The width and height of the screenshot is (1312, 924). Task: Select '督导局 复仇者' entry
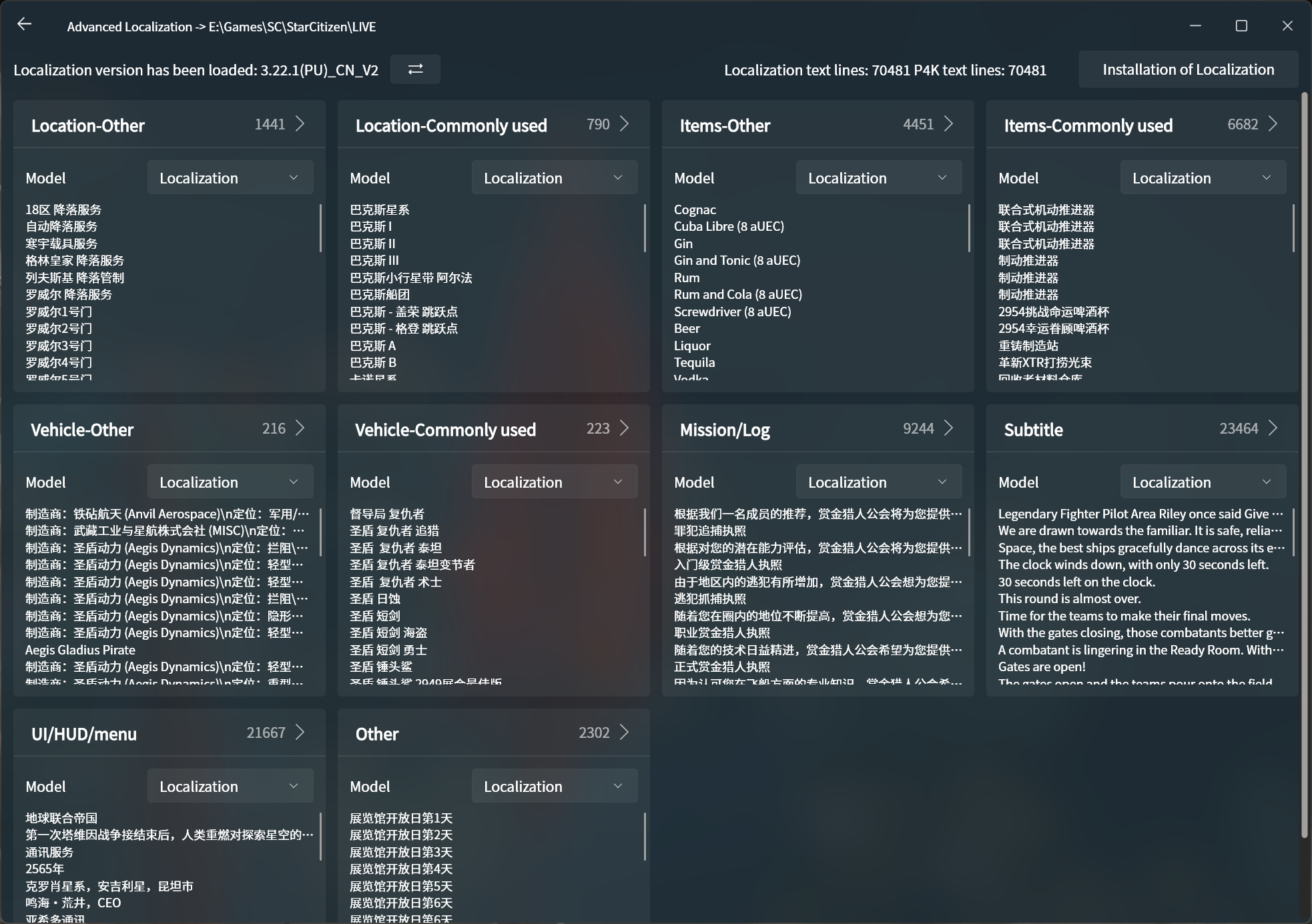coord(387,514)
